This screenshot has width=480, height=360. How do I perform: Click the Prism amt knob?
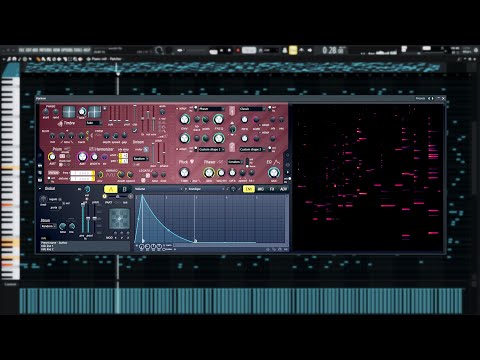(52, 157)
